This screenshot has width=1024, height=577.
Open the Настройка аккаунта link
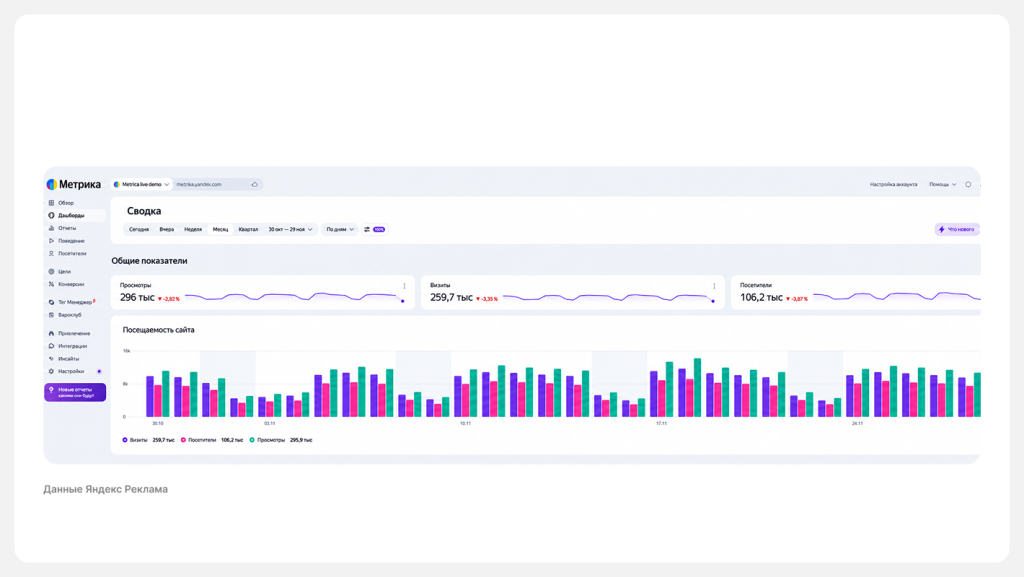tap(893, 185)
